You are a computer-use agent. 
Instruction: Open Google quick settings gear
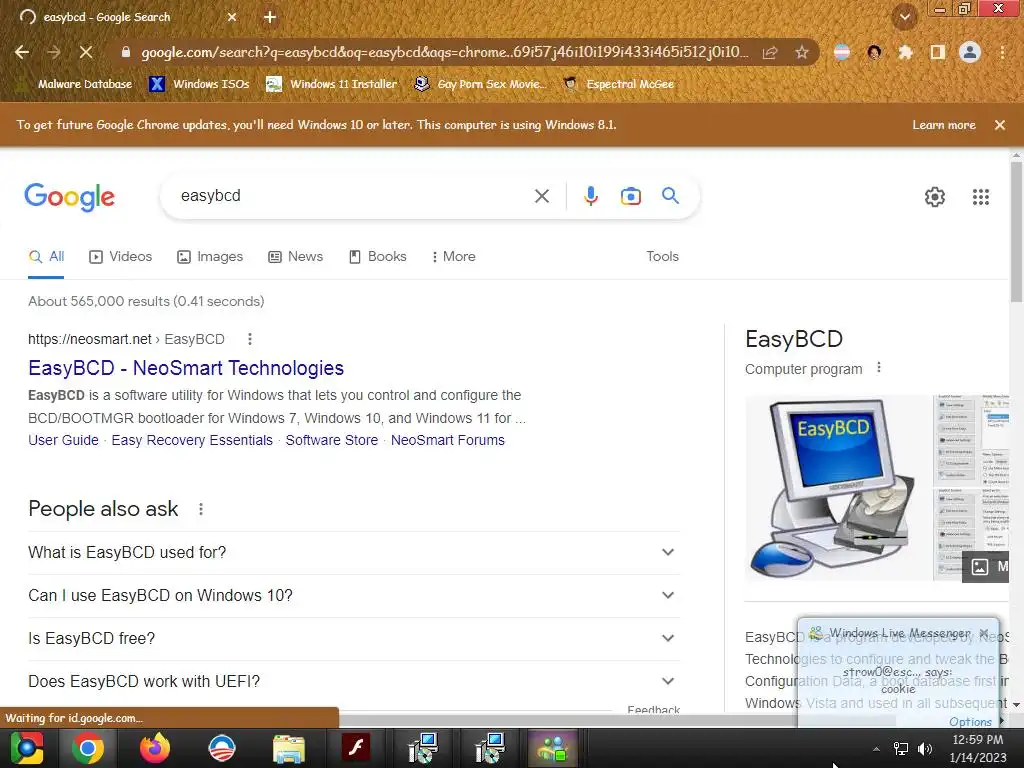click(x=935, y=197)
